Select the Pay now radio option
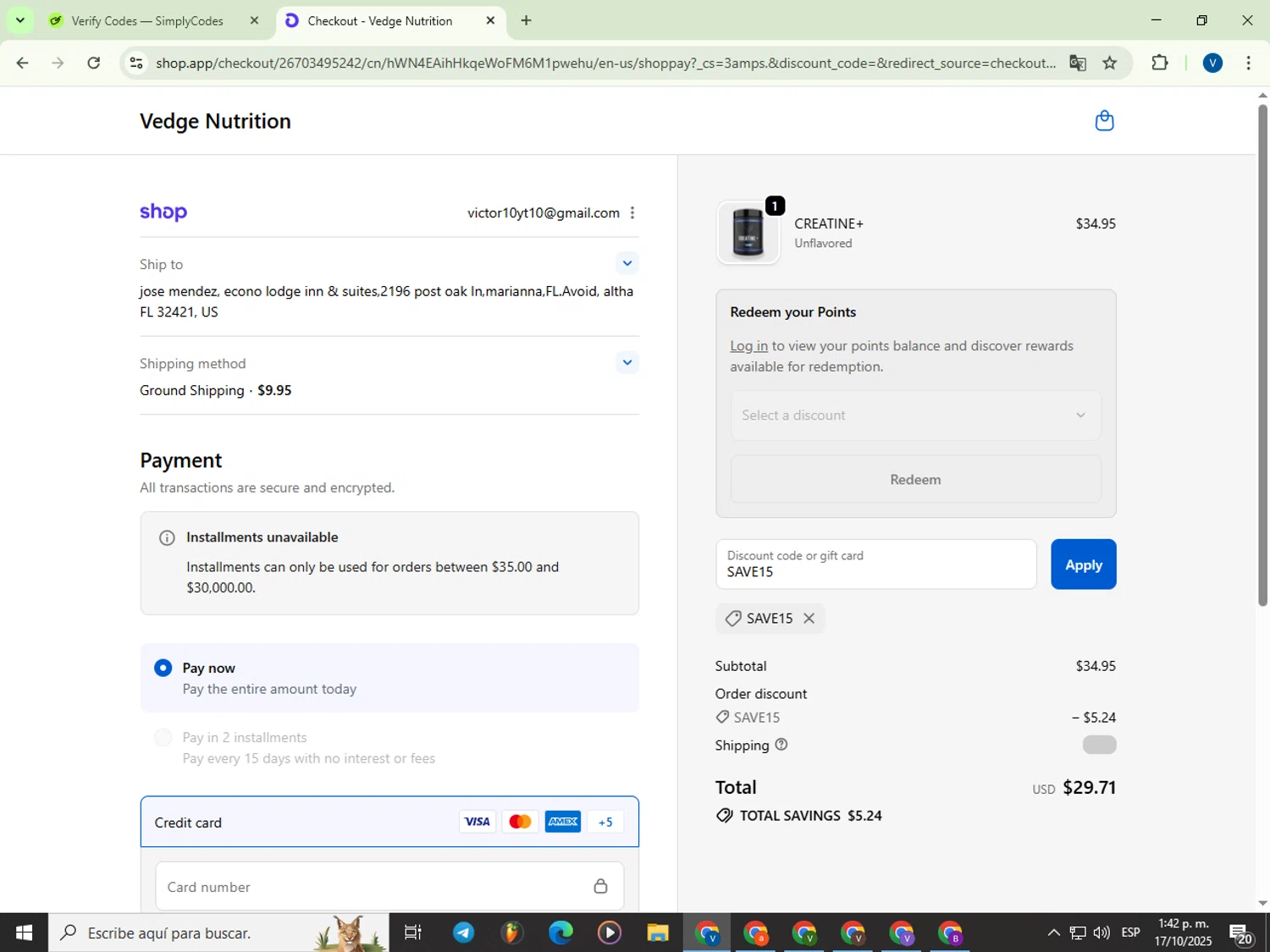Viewport: 1270px width, 952px height. [163, 669]
